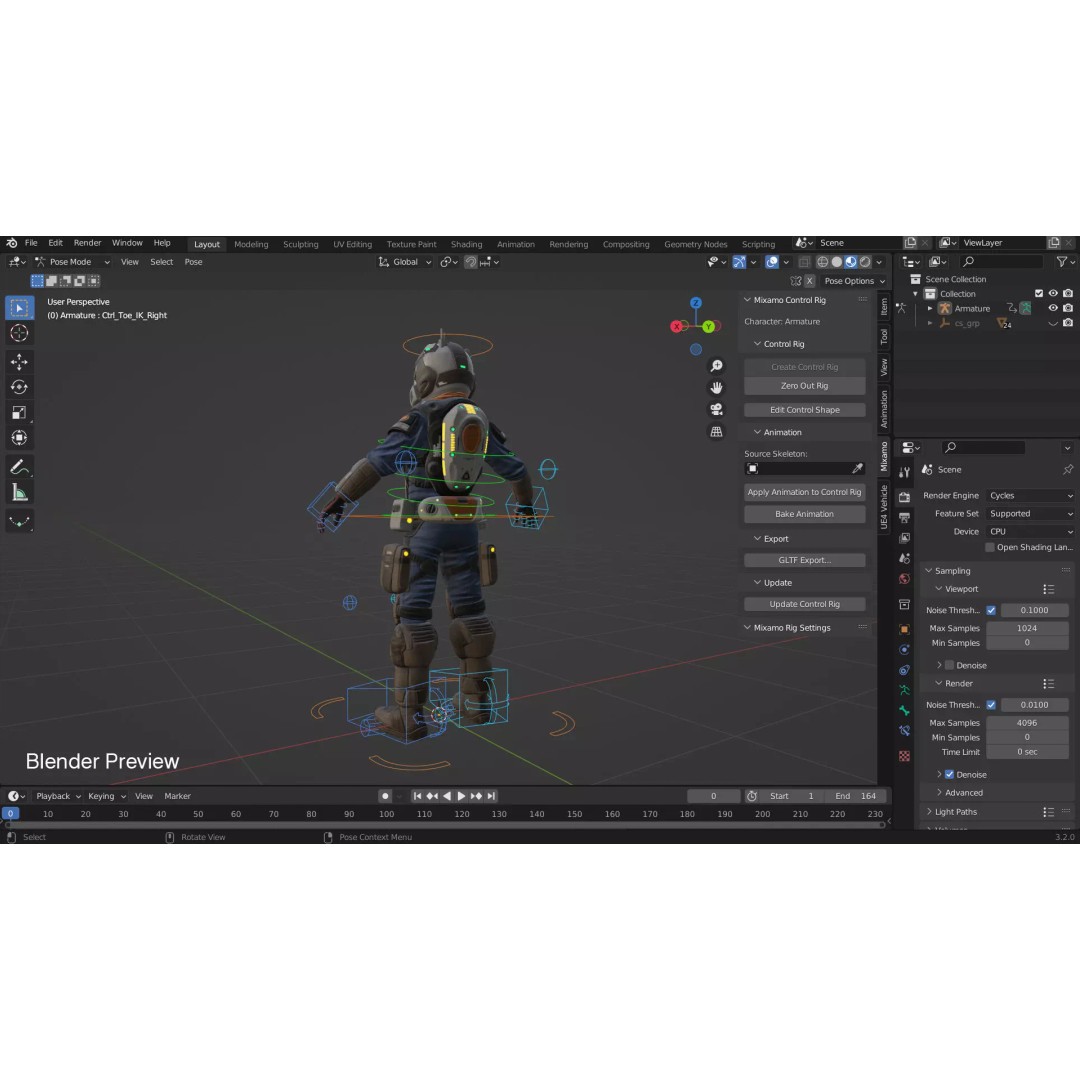Select the Rotate tool

19,387
